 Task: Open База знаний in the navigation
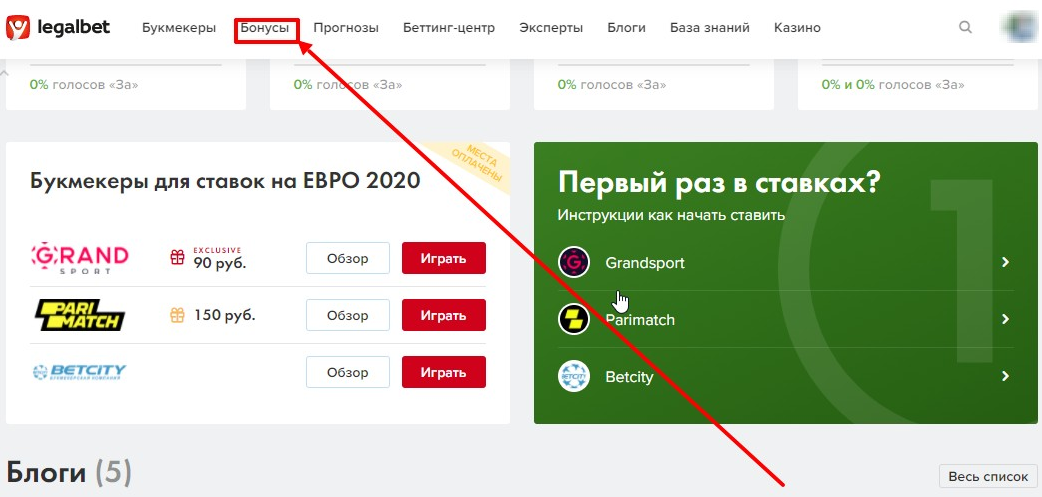[x=710, y=28]
